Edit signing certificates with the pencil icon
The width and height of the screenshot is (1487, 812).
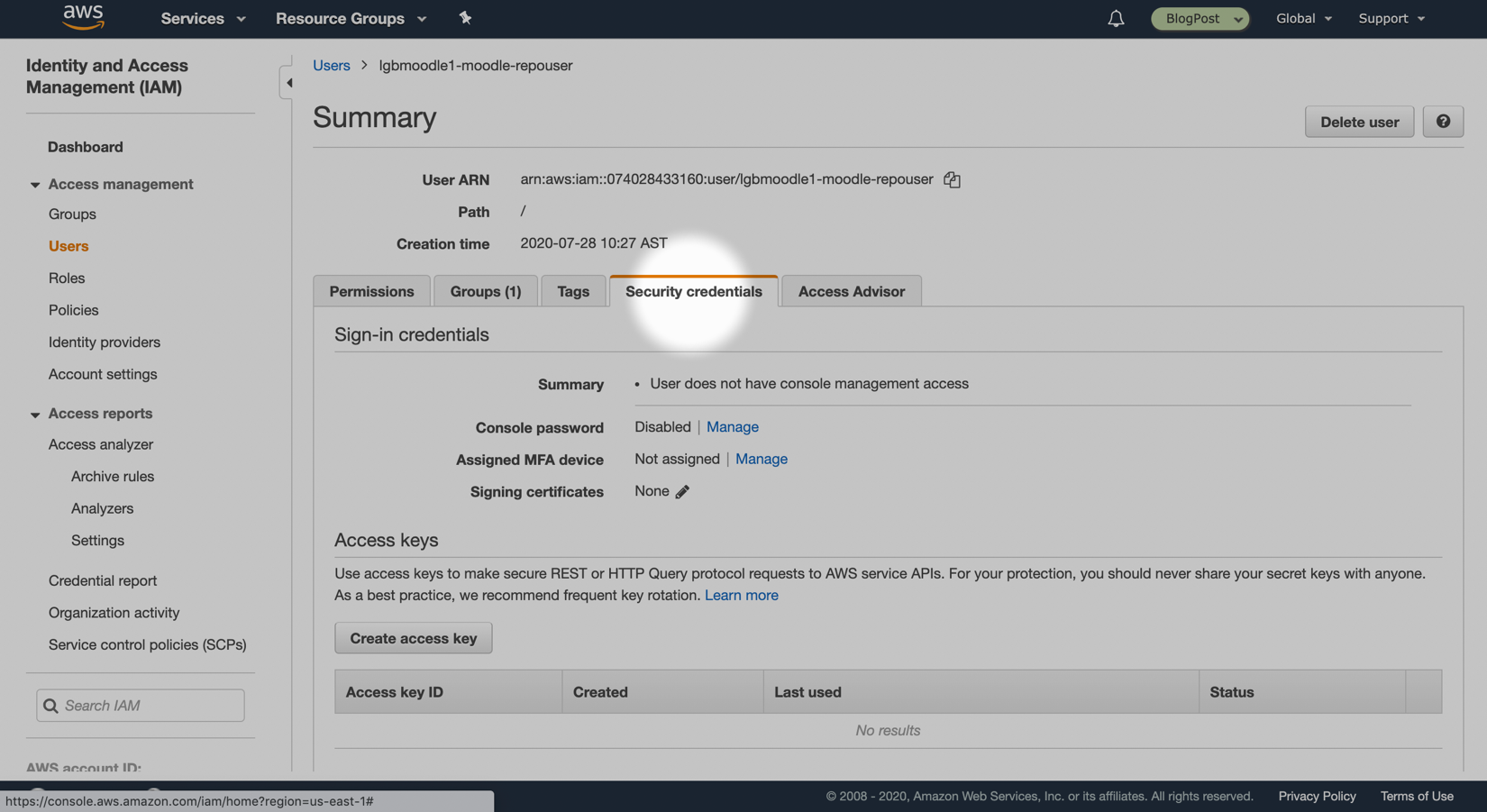[682, 491]
